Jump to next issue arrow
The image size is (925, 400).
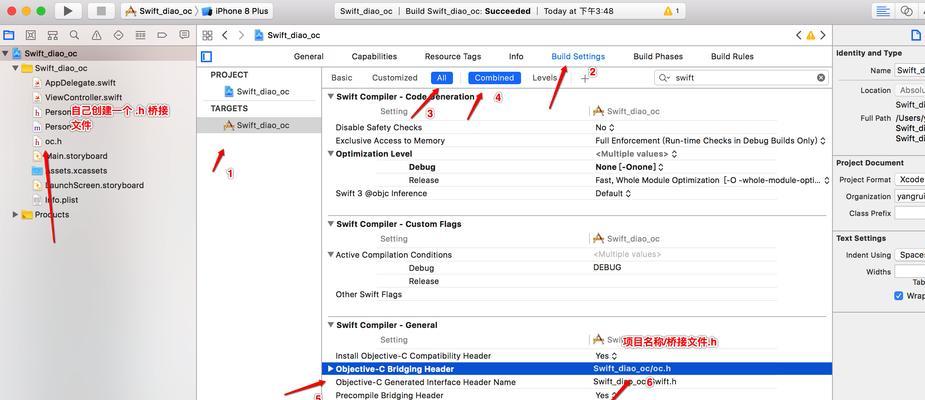tap(822, 35)
